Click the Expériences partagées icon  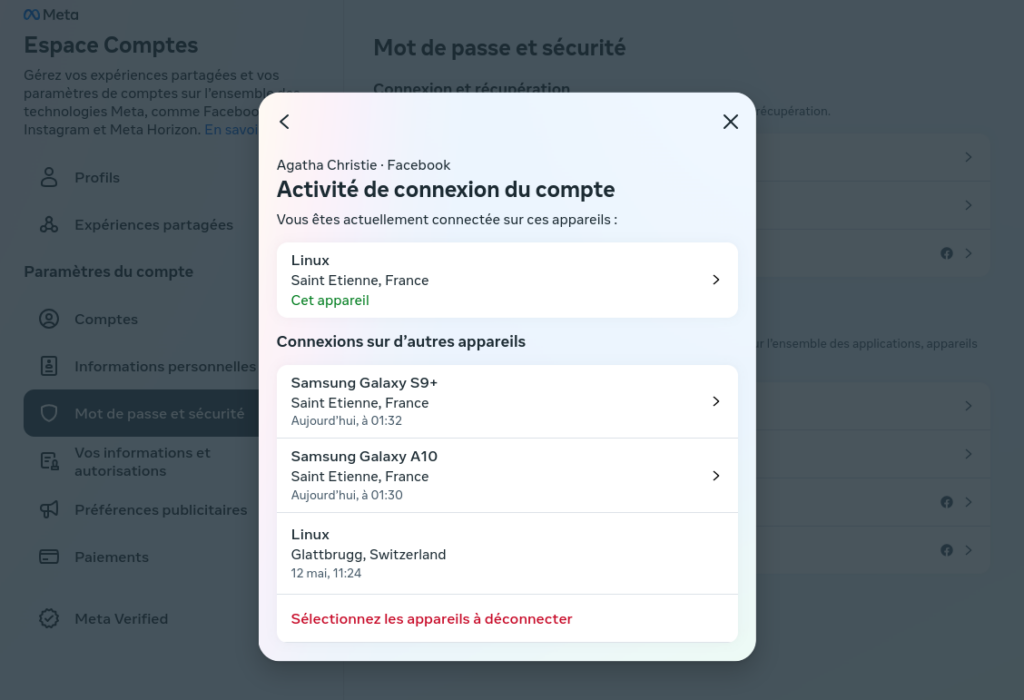(49, 225)
